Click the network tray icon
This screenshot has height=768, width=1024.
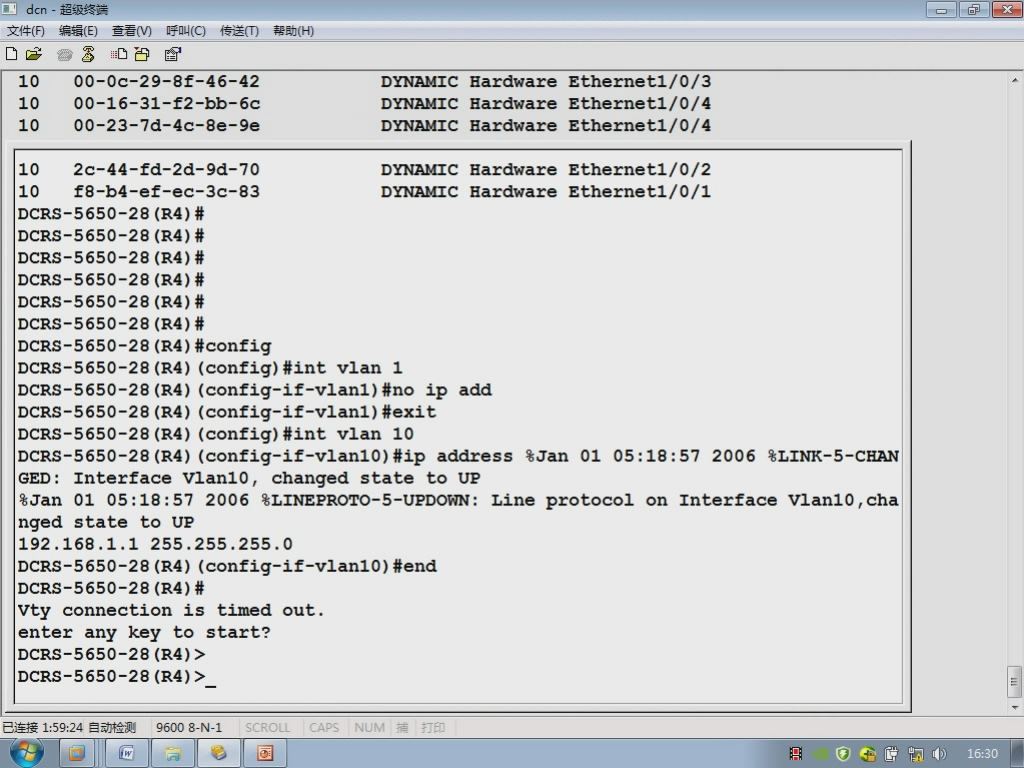click(x=916, y=754)
